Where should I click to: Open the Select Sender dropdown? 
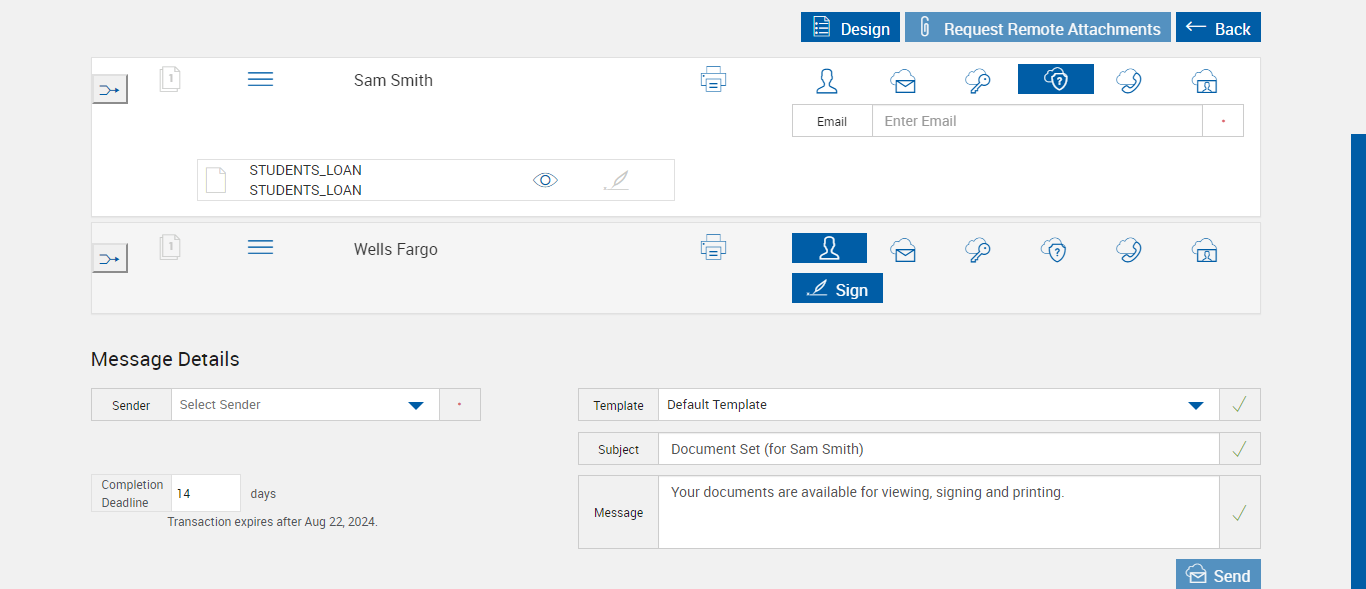(305, 405)
